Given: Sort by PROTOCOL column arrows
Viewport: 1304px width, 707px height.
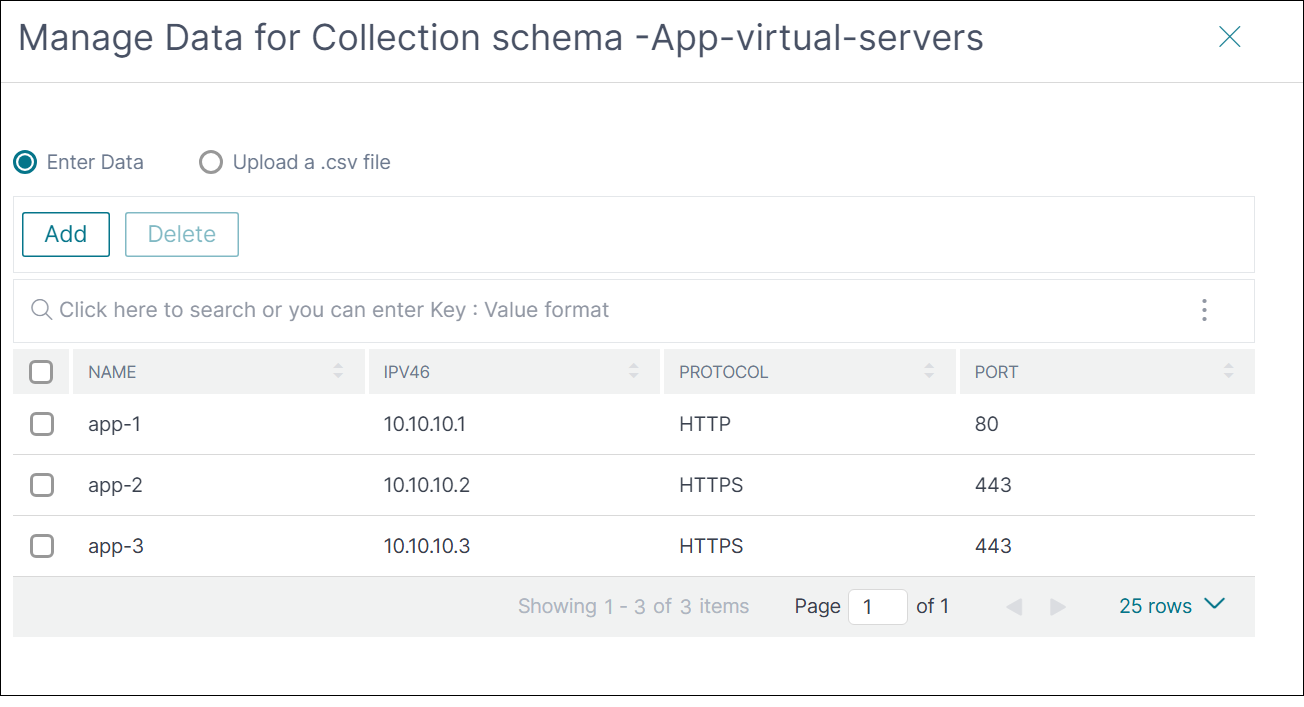Looking at the screenshot, I should tap(929, 372).
